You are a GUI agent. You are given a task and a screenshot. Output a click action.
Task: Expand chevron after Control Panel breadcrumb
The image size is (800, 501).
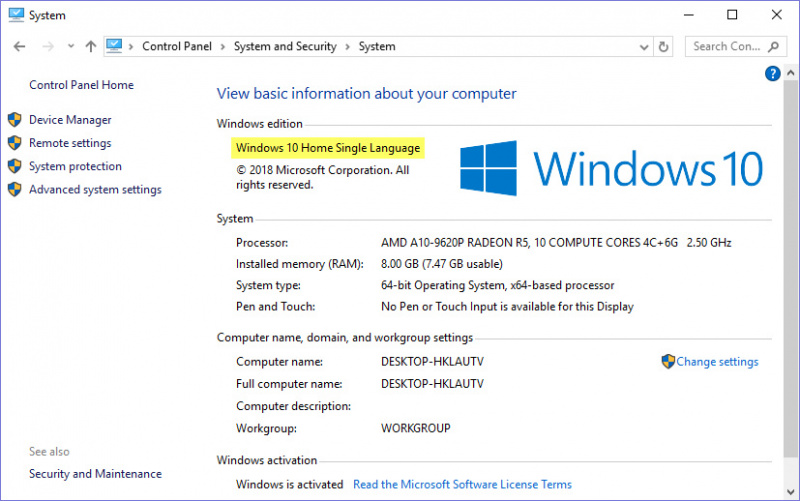tap(222, 47)
